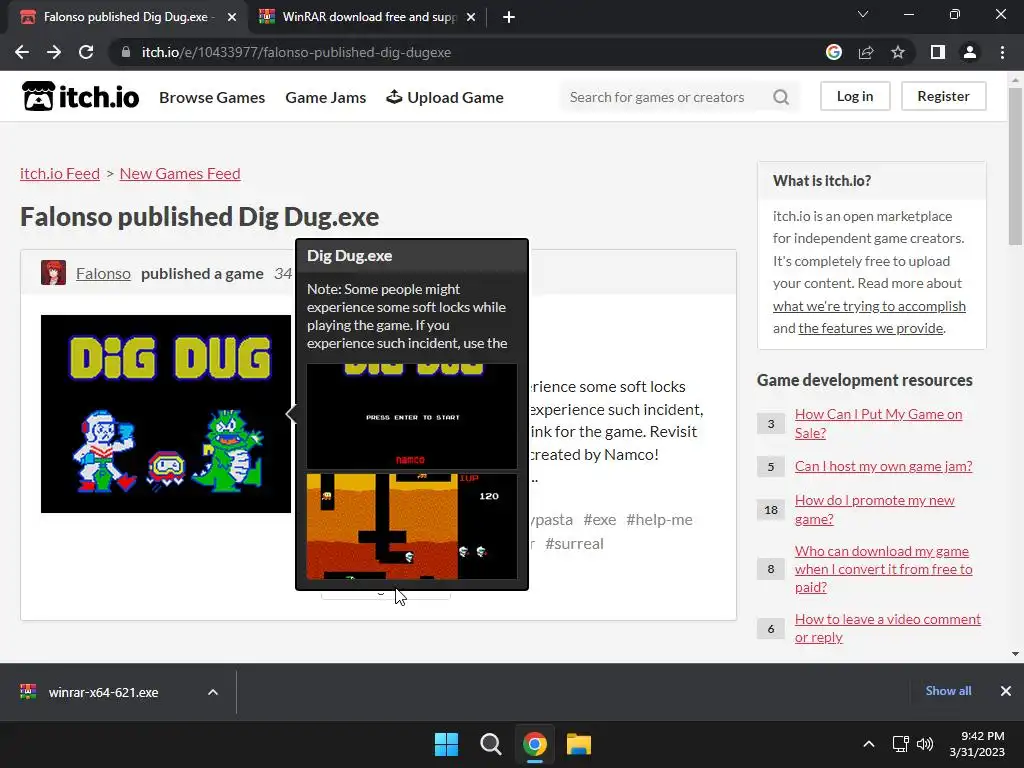This screenshot has height=768, width=1024.
Task: Open the tab search dropdown arrow
Action: pos(863,14)
